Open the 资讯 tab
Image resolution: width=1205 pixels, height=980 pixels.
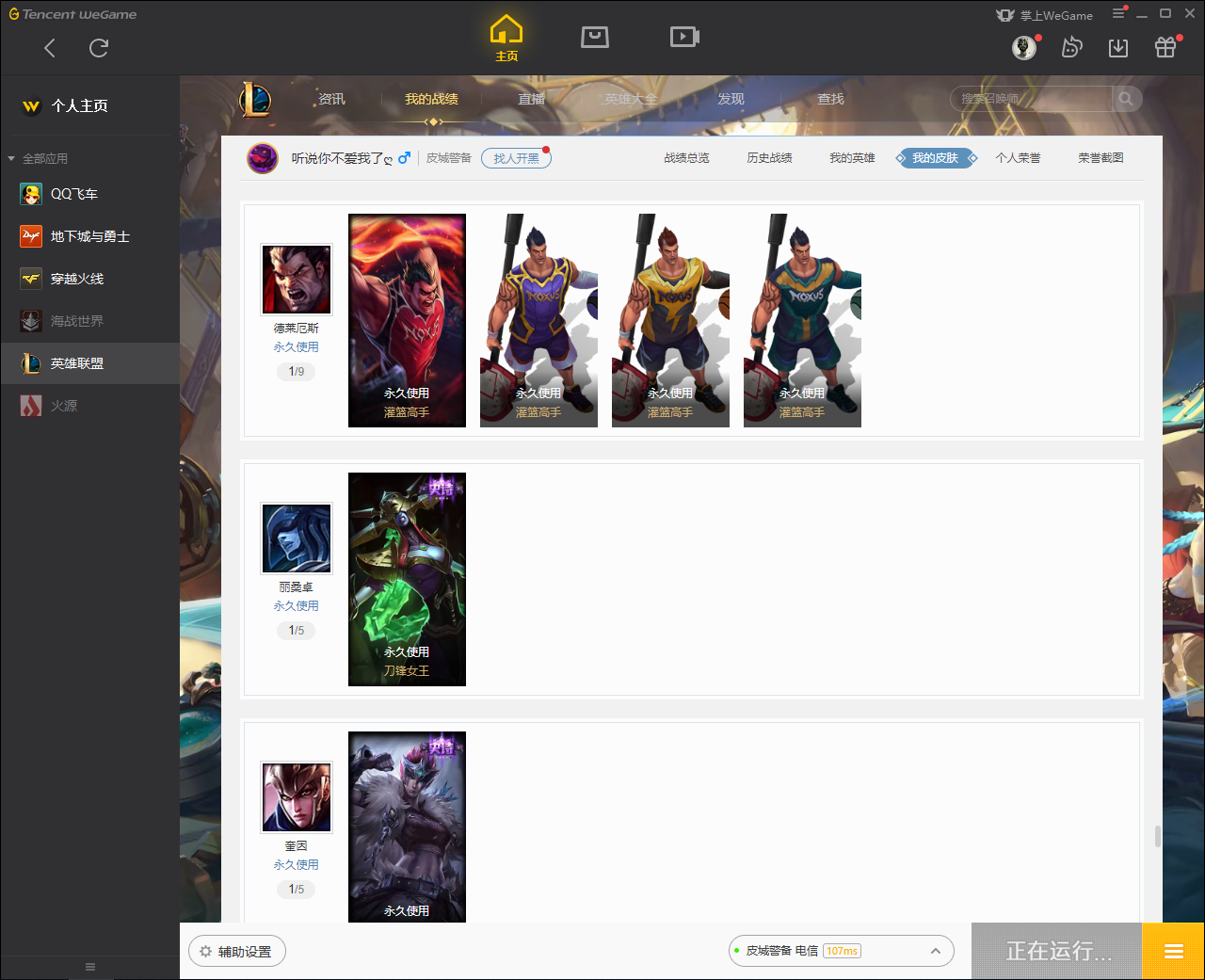[x=331, y=99]
